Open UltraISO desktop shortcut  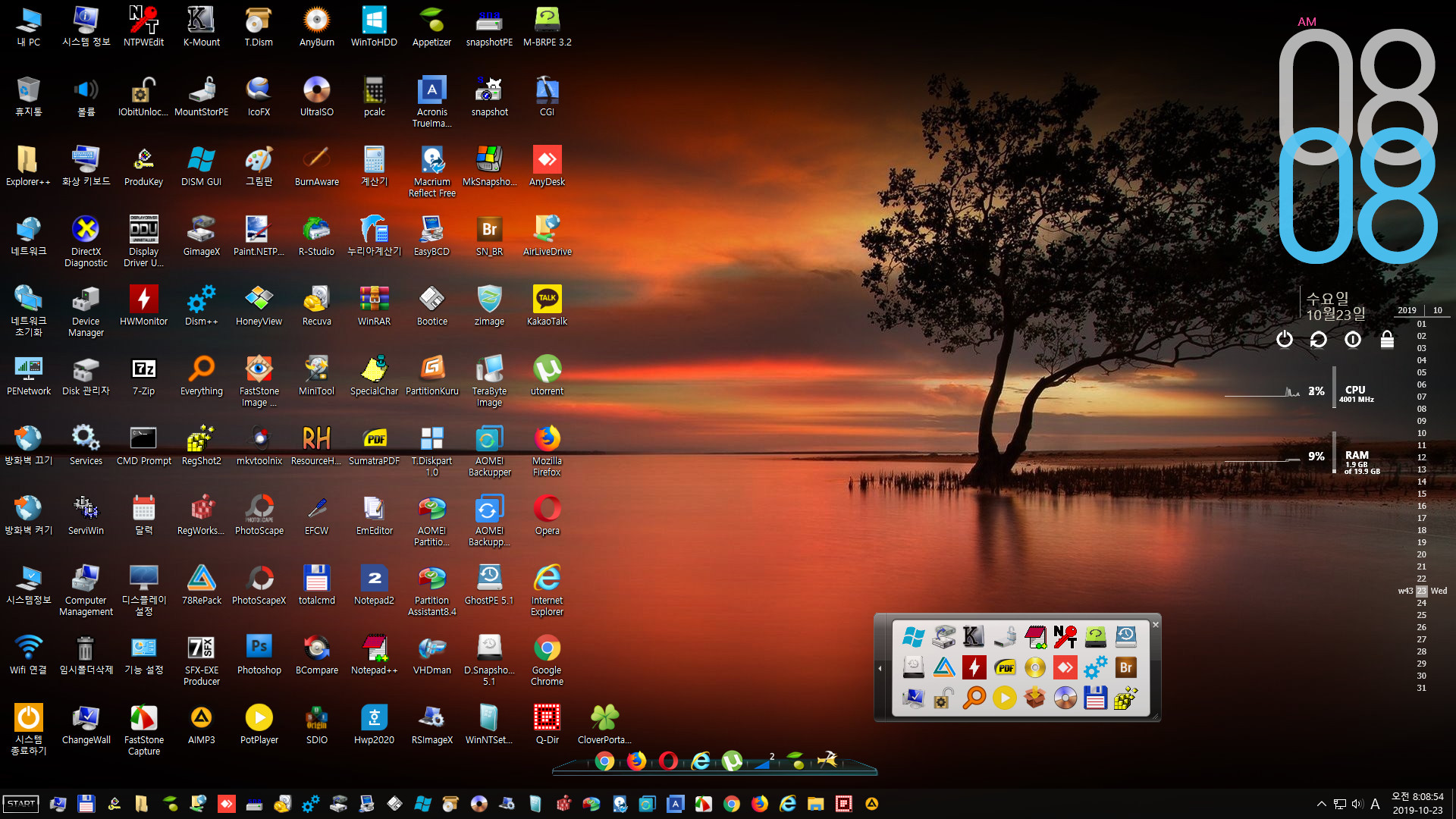[316, 96]
